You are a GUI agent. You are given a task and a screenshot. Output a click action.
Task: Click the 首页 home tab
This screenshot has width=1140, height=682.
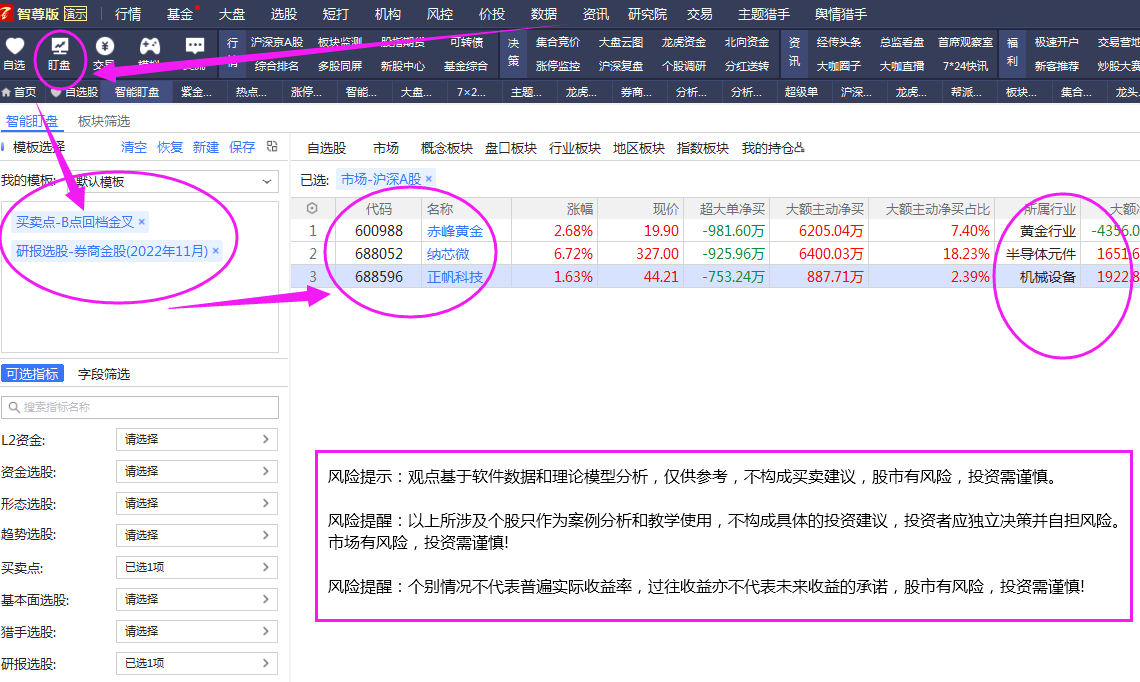(19, 92)
